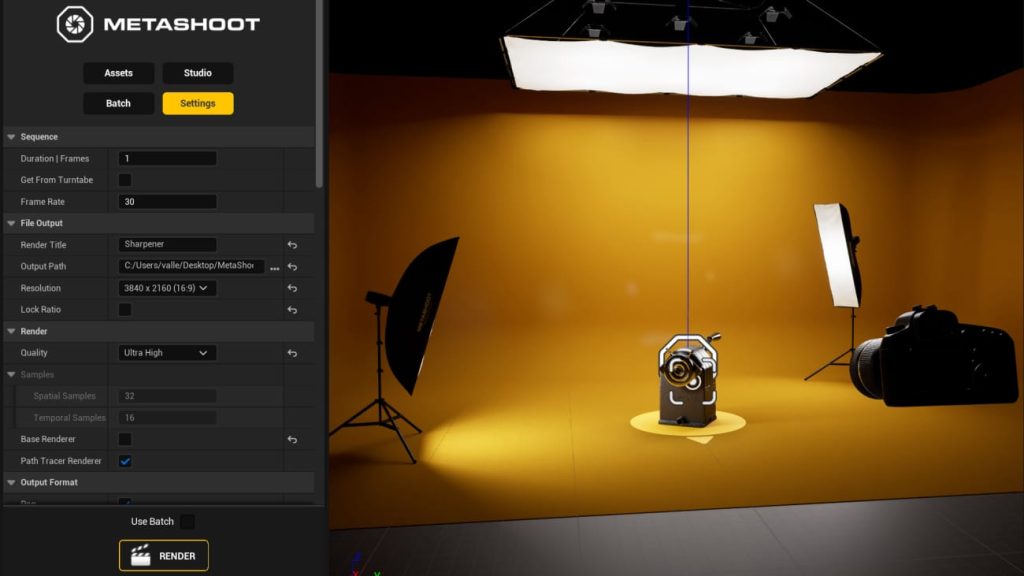Collapse the Sequence section
Image resolution: width=1024 pixels, height=576 pixels.
(11, 137)
